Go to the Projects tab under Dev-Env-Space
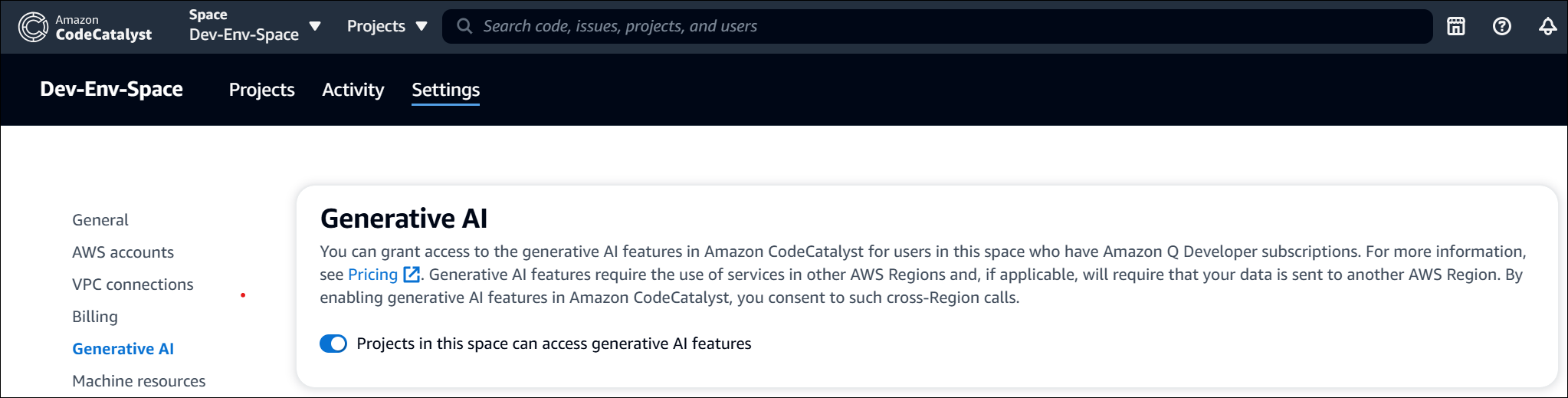This screenshot has height=398, width=1568. [x=261, y=90]
